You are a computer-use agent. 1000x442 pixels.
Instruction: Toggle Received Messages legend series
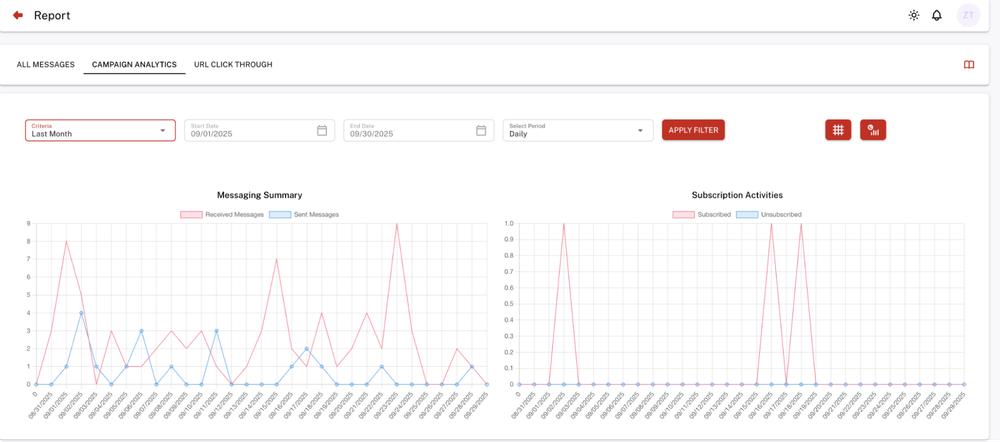(222, 215)
